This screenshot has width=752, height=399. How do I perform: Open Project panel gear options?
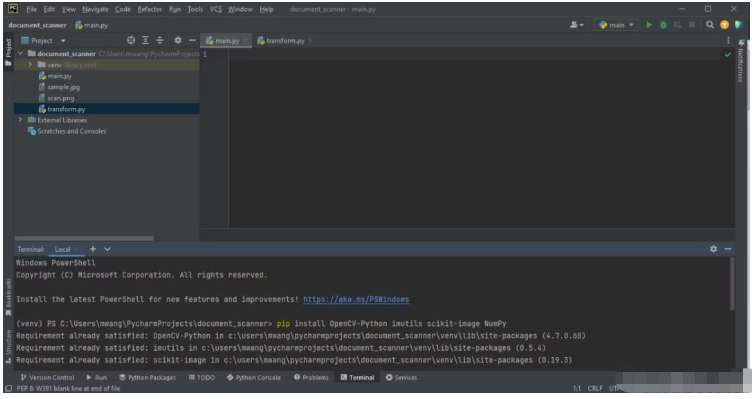point(178,40)
